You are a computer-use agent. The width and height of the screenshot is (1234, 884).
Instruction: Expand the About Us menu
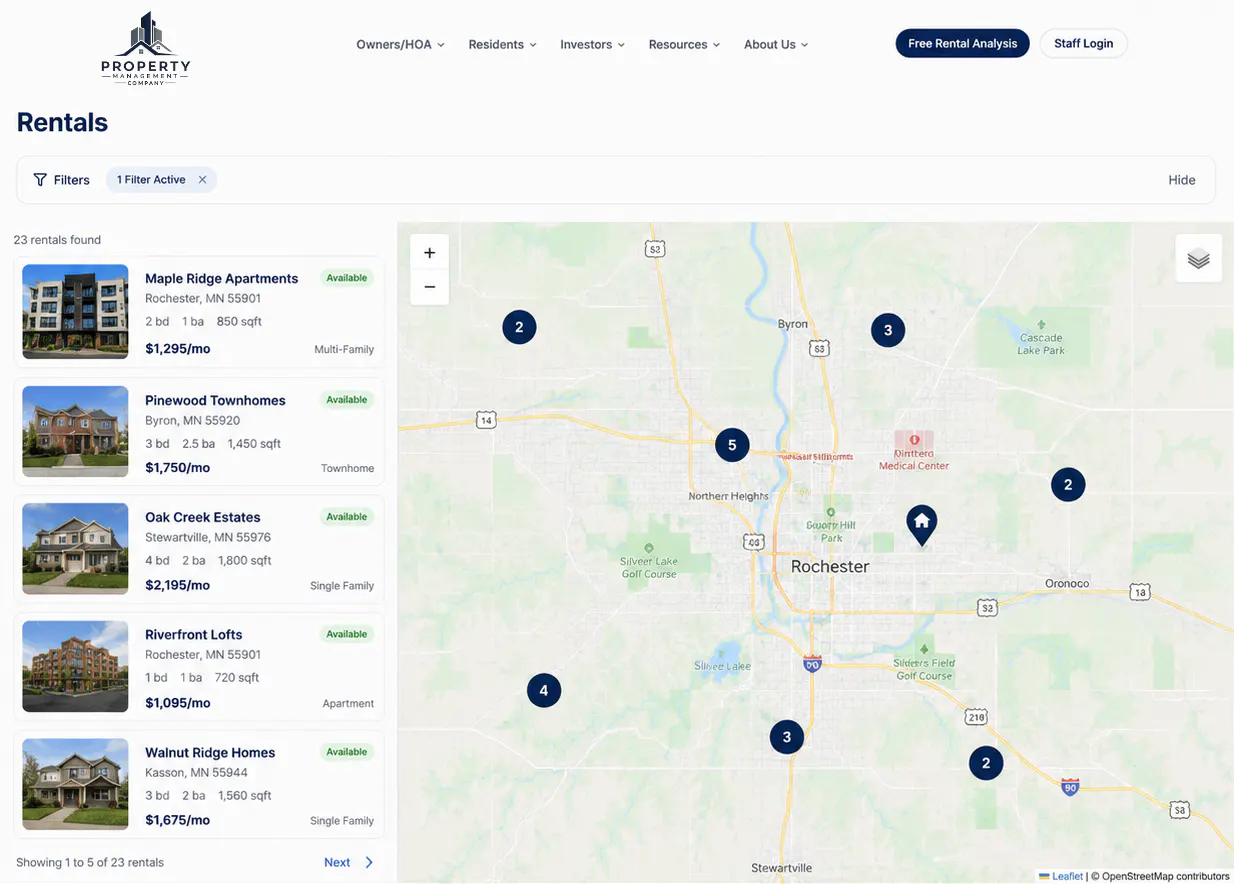click(x=776, y=44)
